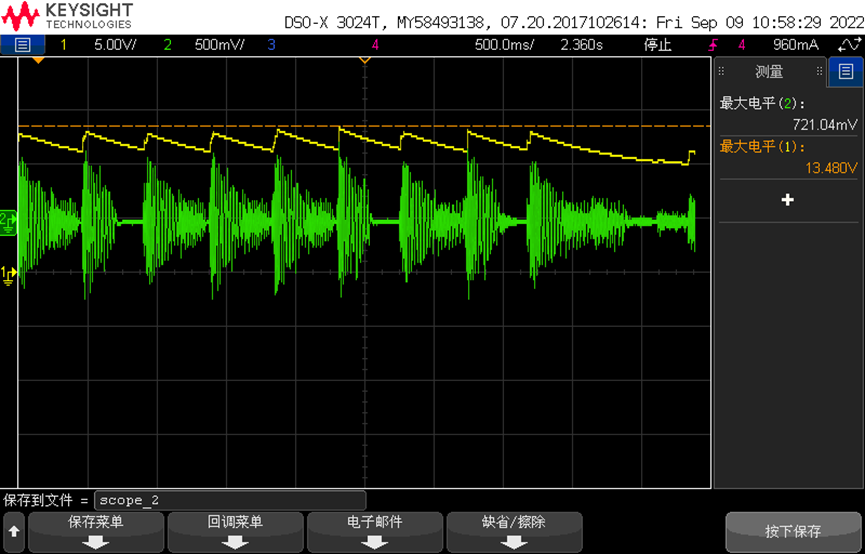Select the 测量 panel tab header
The image size is (865, 554).
click(770, 71)
